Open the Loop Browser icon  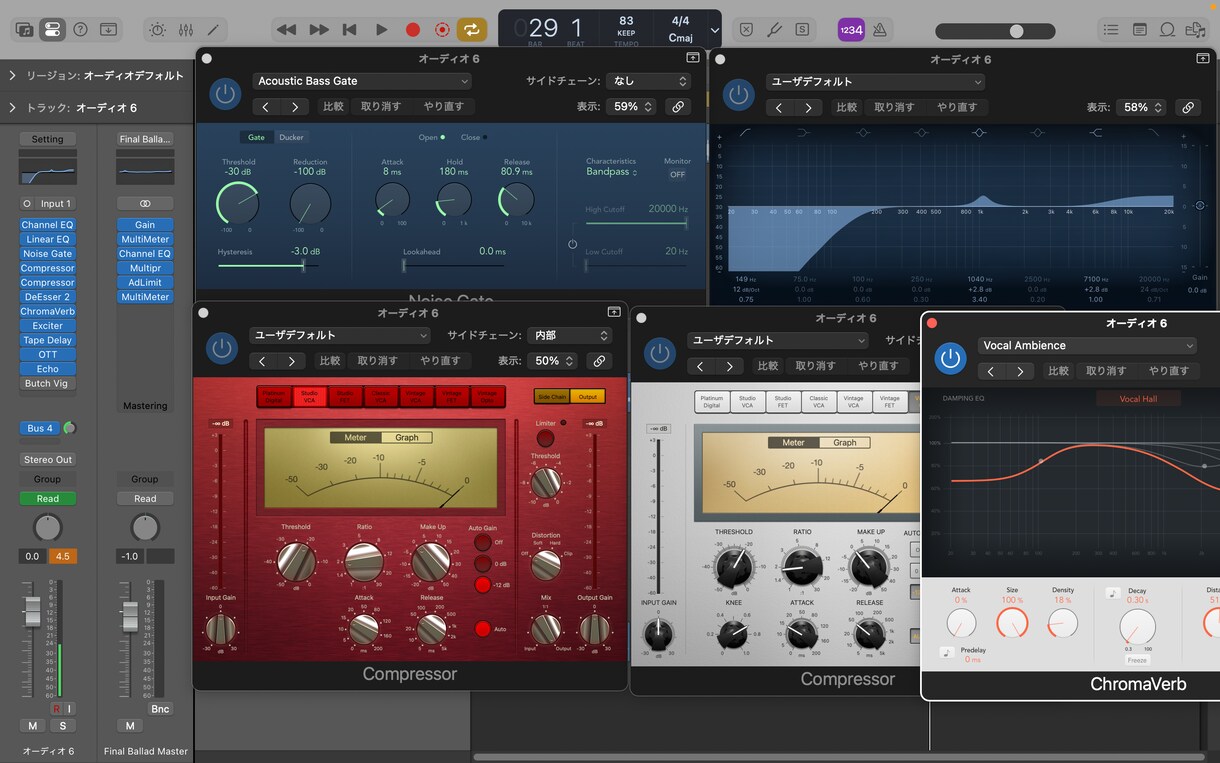pyautogui.click(x=1167, y=30)
